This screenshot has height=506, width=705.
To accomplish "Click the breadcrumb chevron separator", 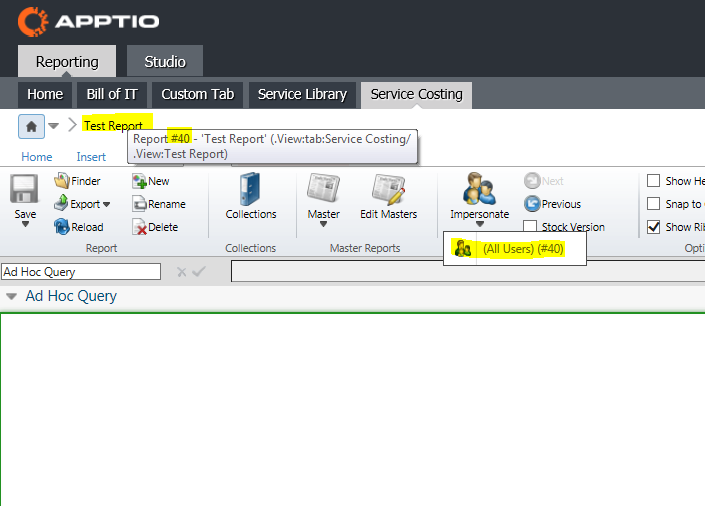I will pyautogui.click(x=72, y=125).
